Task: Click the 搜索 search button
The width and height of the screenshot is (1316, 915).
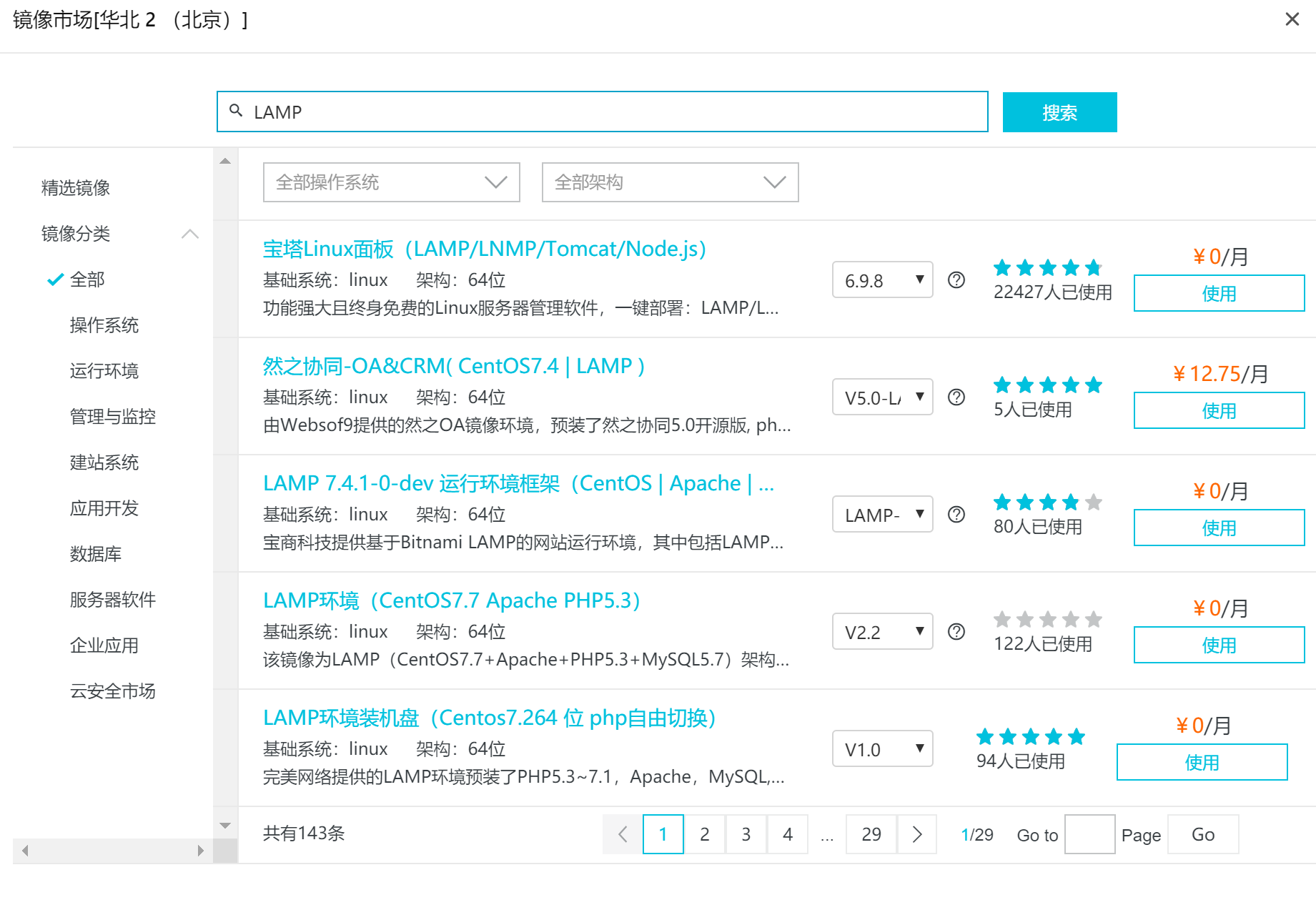Action: tap(1060, 112)
